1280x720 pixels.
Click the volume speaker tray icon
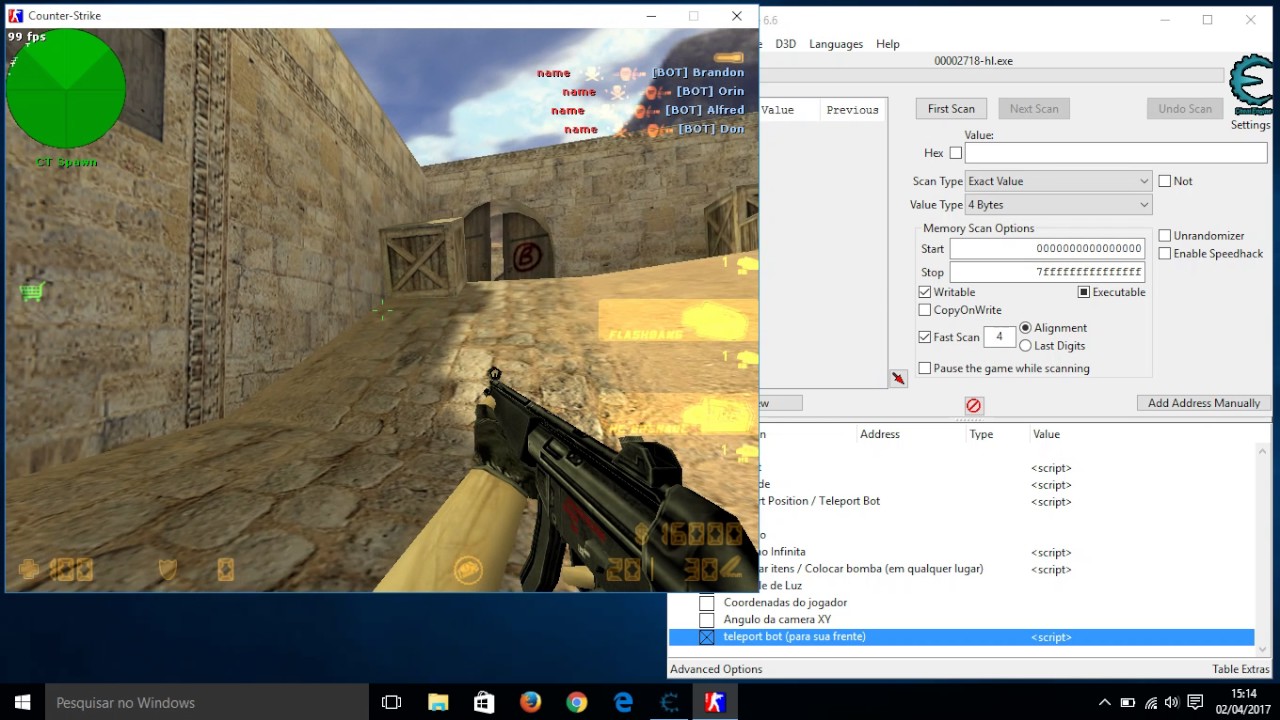coord(1171,702)
